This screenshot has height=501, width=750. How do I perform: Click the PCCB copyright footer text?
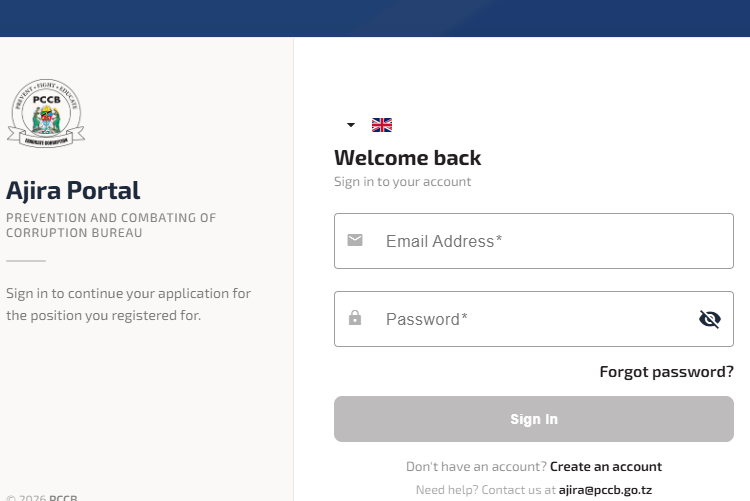(42, 497)
